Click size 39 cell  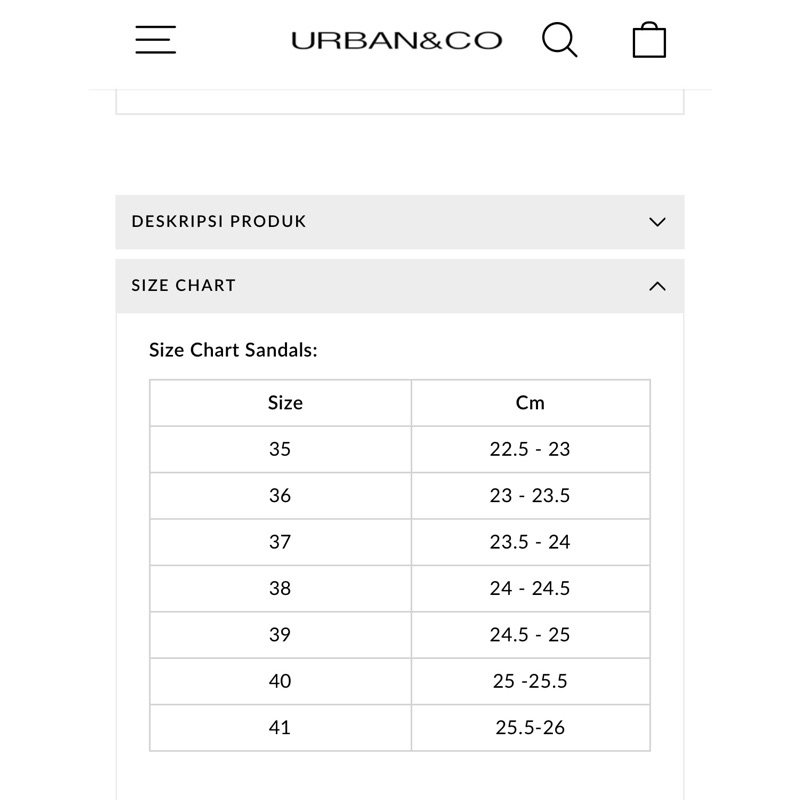pos(280,635)
